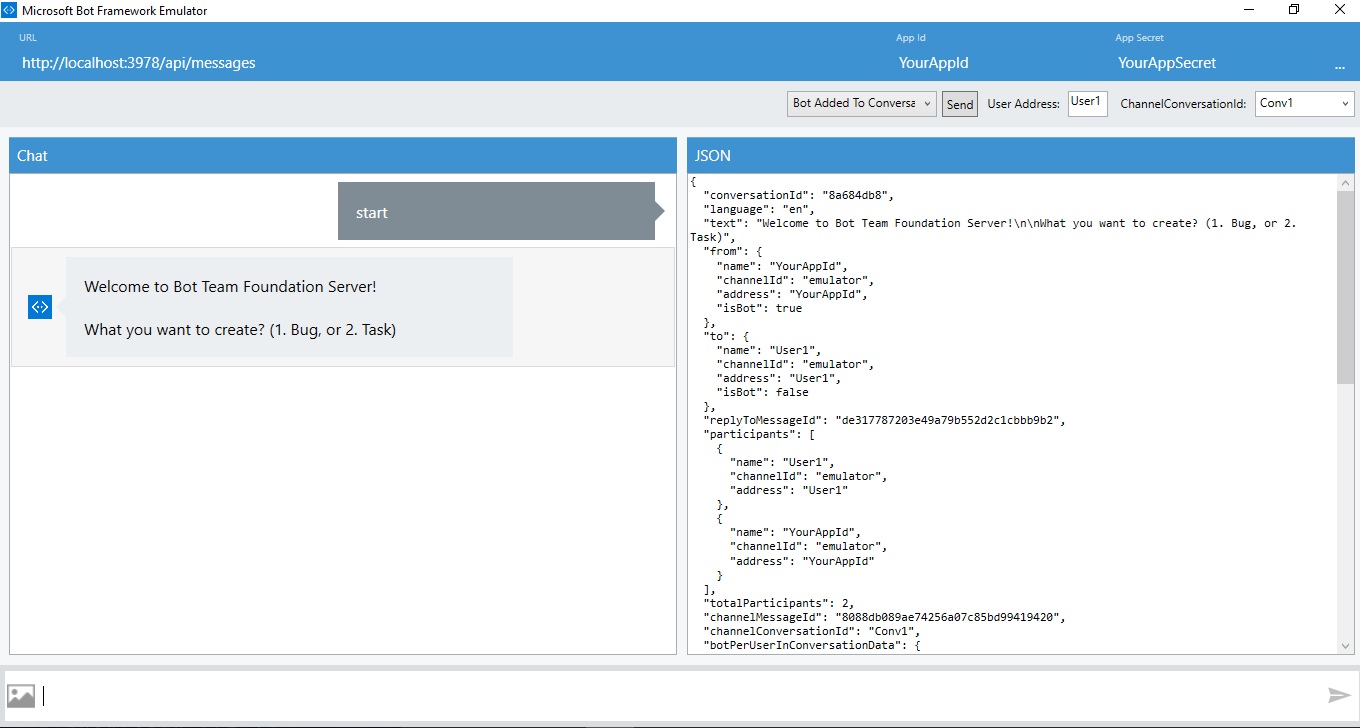Click the "channelMessageId" JSON line
Viewport: 1360px width, 728px height.
click(885, 617)
